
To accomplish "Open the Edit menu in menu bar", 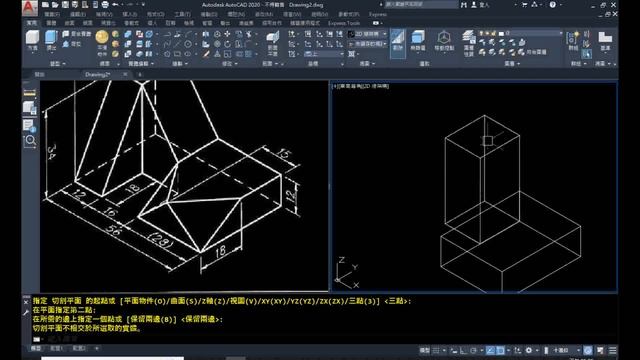I will tap(78, 14).
